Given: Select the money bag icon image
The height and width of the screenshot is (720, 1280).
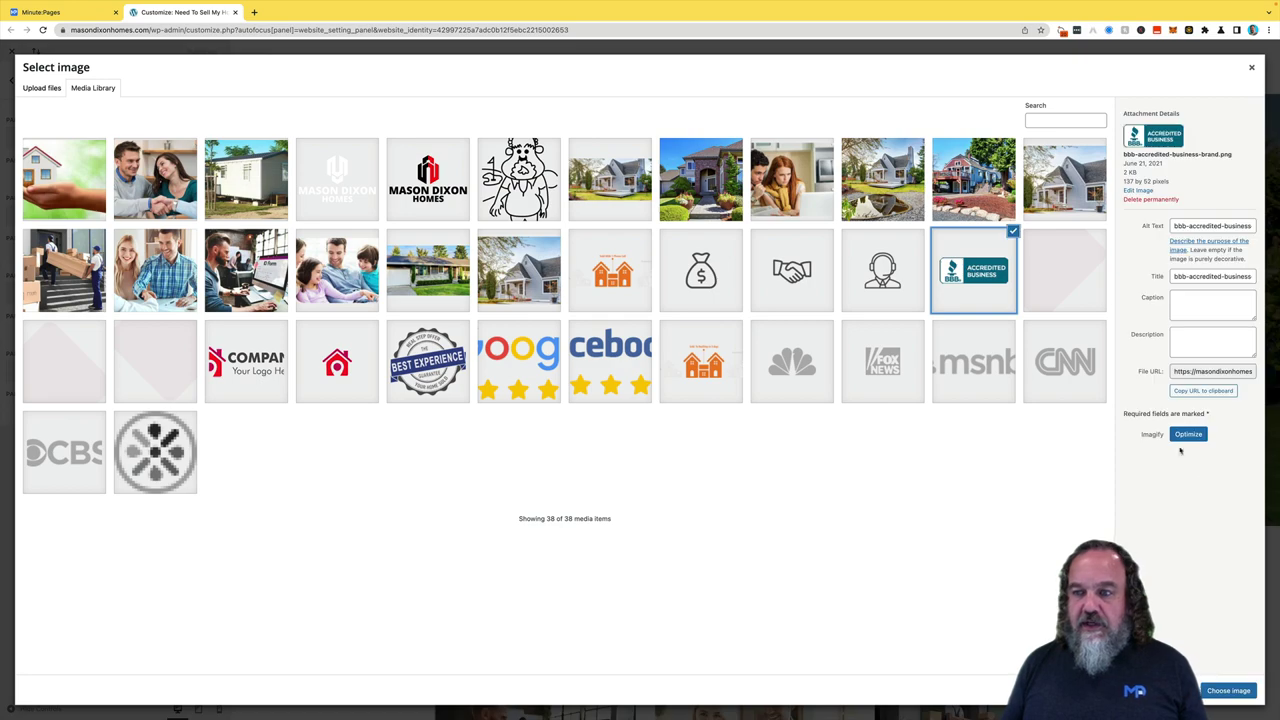Looking at the screenshot, I should 701,271.
